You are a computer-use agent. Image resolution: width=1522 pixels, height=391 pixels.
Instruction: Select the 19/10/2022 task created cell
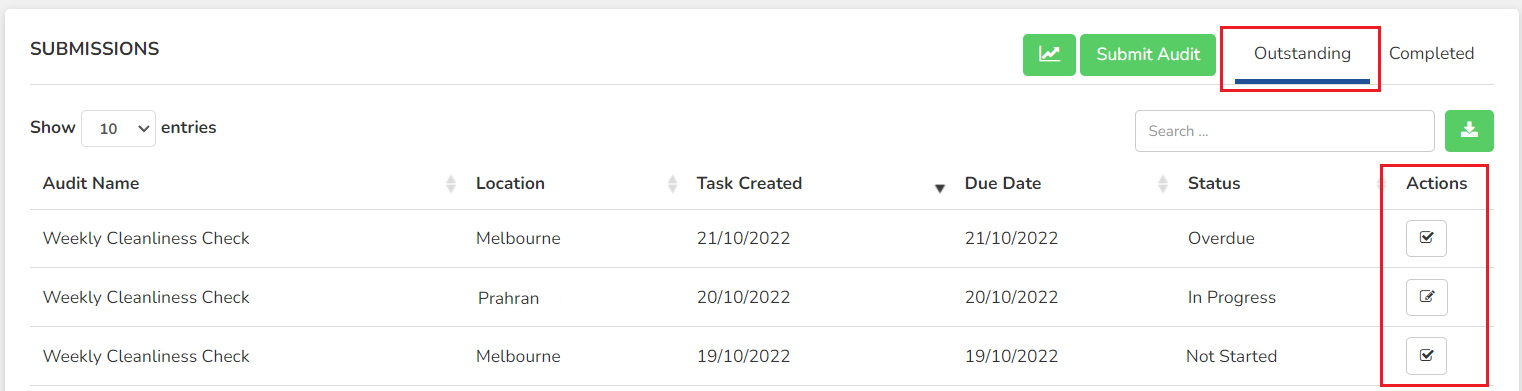point(744,356)
